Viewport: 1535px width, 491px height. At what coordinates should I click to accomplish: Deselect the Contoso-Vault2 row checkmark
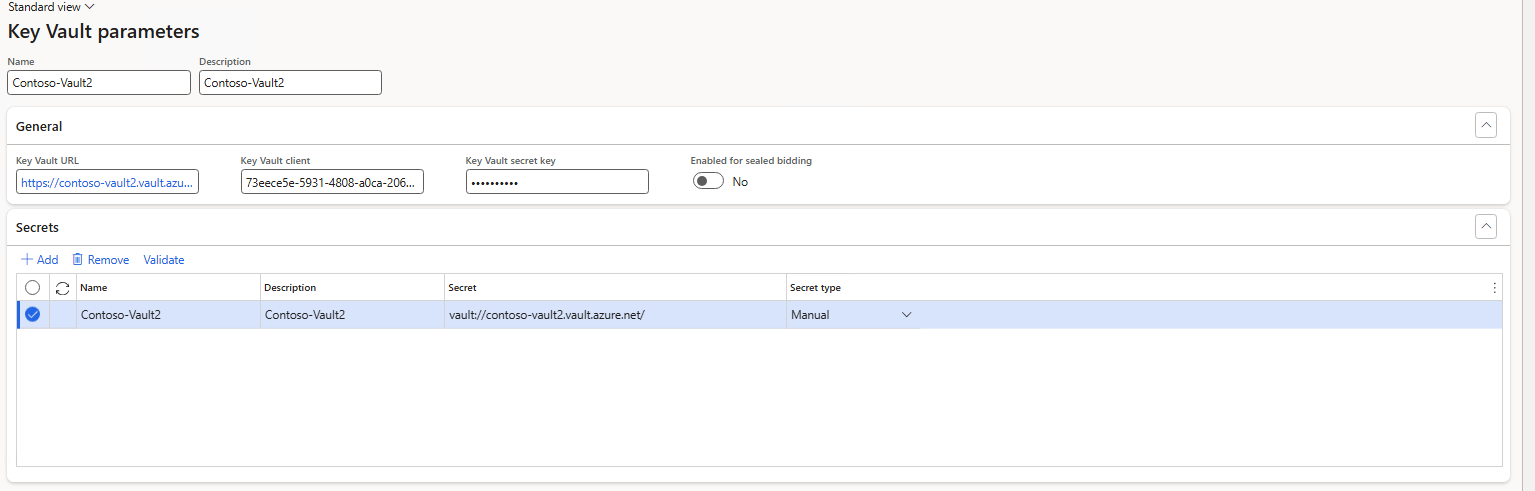(x=32, y=315)
